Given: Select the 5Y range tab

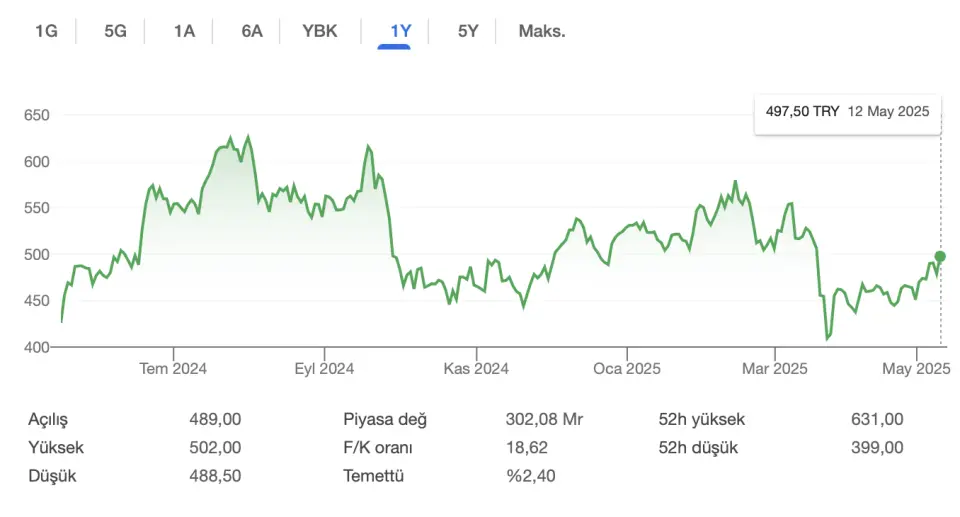Looking at the screenshot, I should 468,31.
